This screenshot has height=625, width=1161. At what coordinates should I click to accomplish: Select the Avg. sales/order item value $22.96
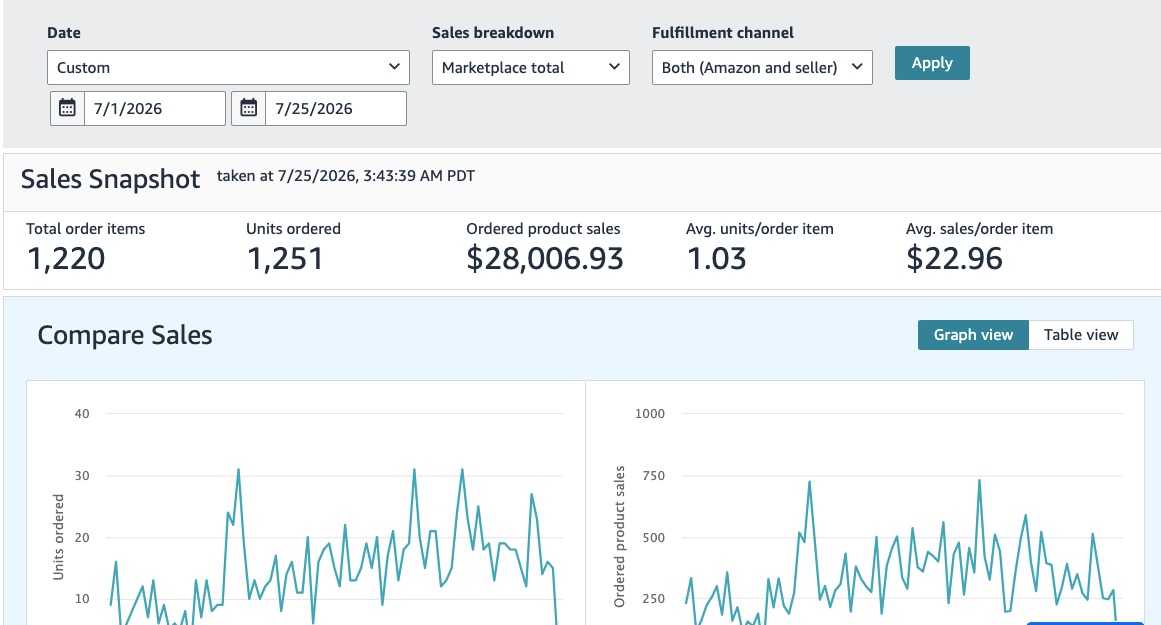[954, 258]
